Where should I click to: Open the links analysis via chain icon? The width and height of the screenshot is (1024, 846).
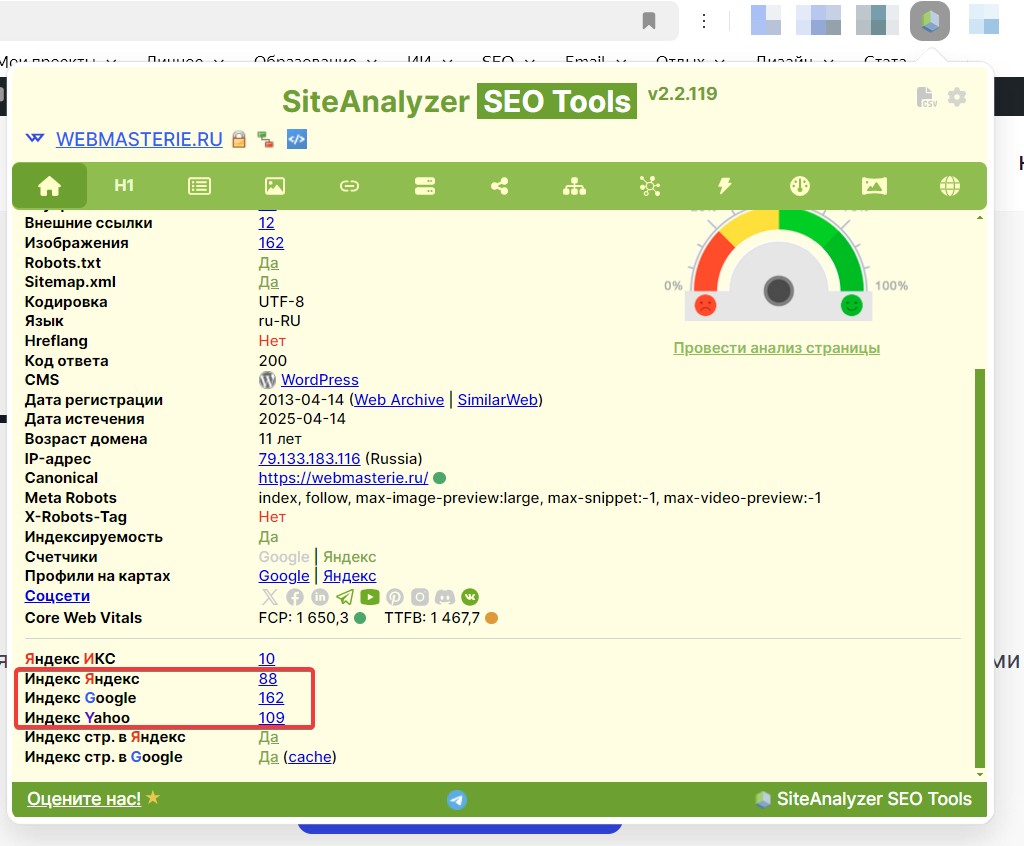(349, 186)
